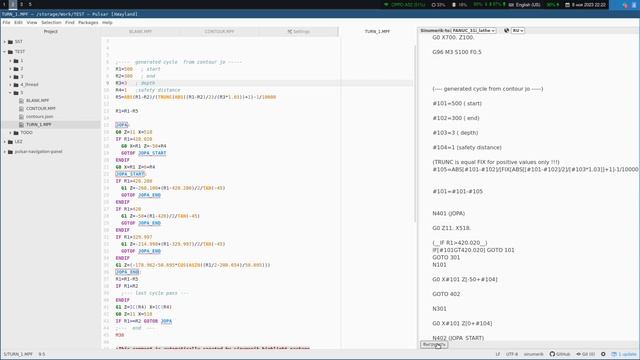Switch to the BLANK.MPF editor tab
Screen dimensions: 640x360
pyautogui.click(x=140, y=31)
